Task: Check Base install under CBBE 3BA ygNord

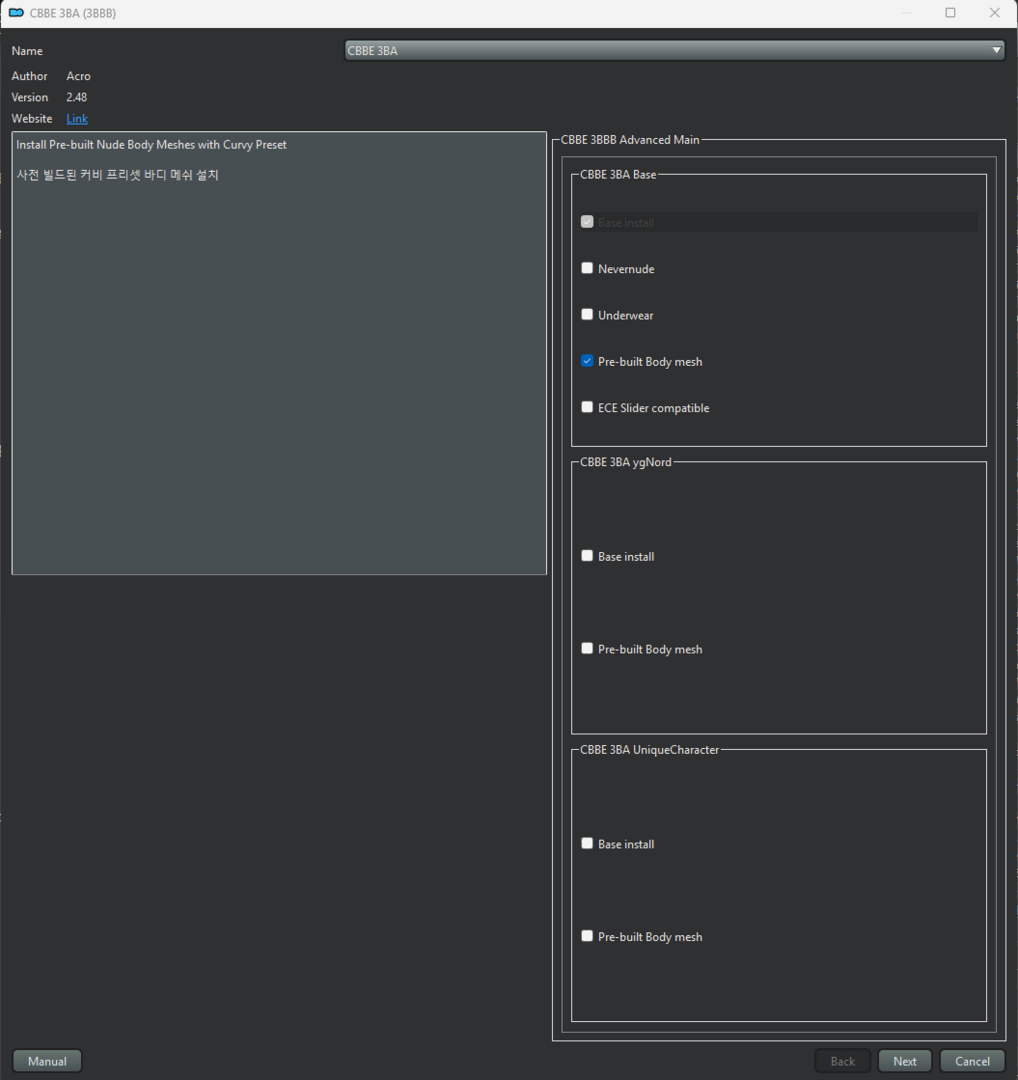Action: pos(587,556)
